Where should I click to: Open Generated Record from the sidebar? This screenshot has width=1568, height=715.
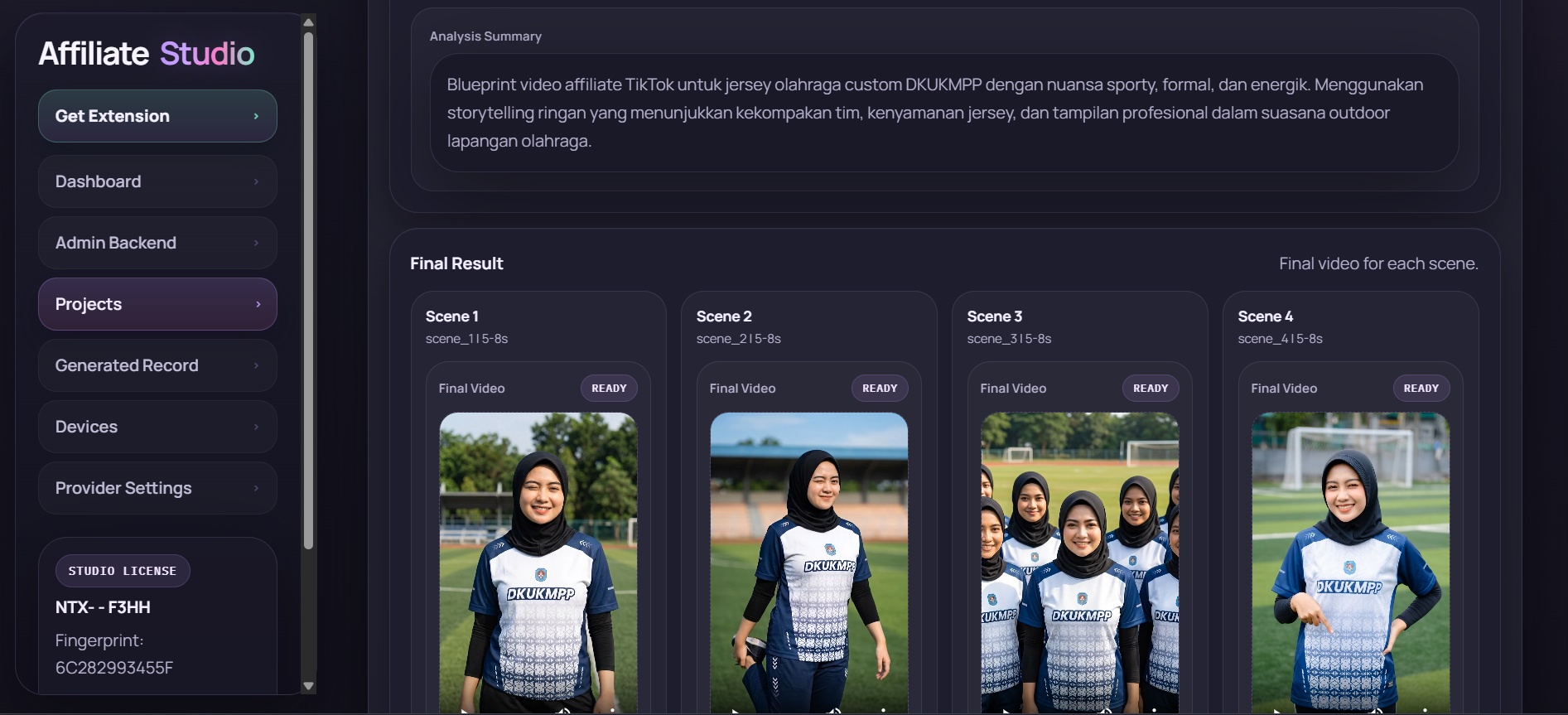pos(157,365)
